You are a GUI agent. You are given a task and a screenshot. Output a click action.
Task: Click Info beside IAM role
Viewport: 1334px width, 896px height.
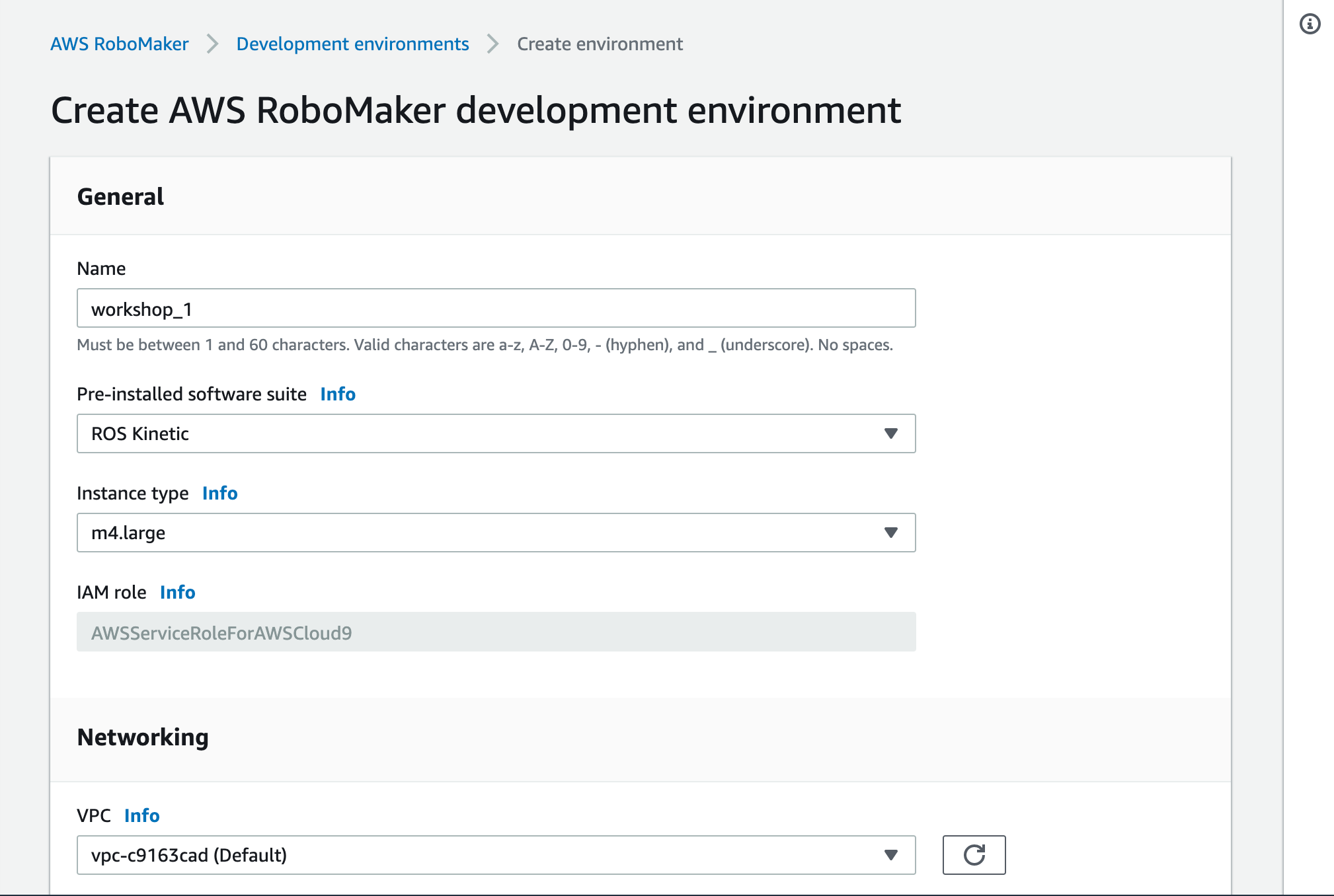tap(177, 592)
